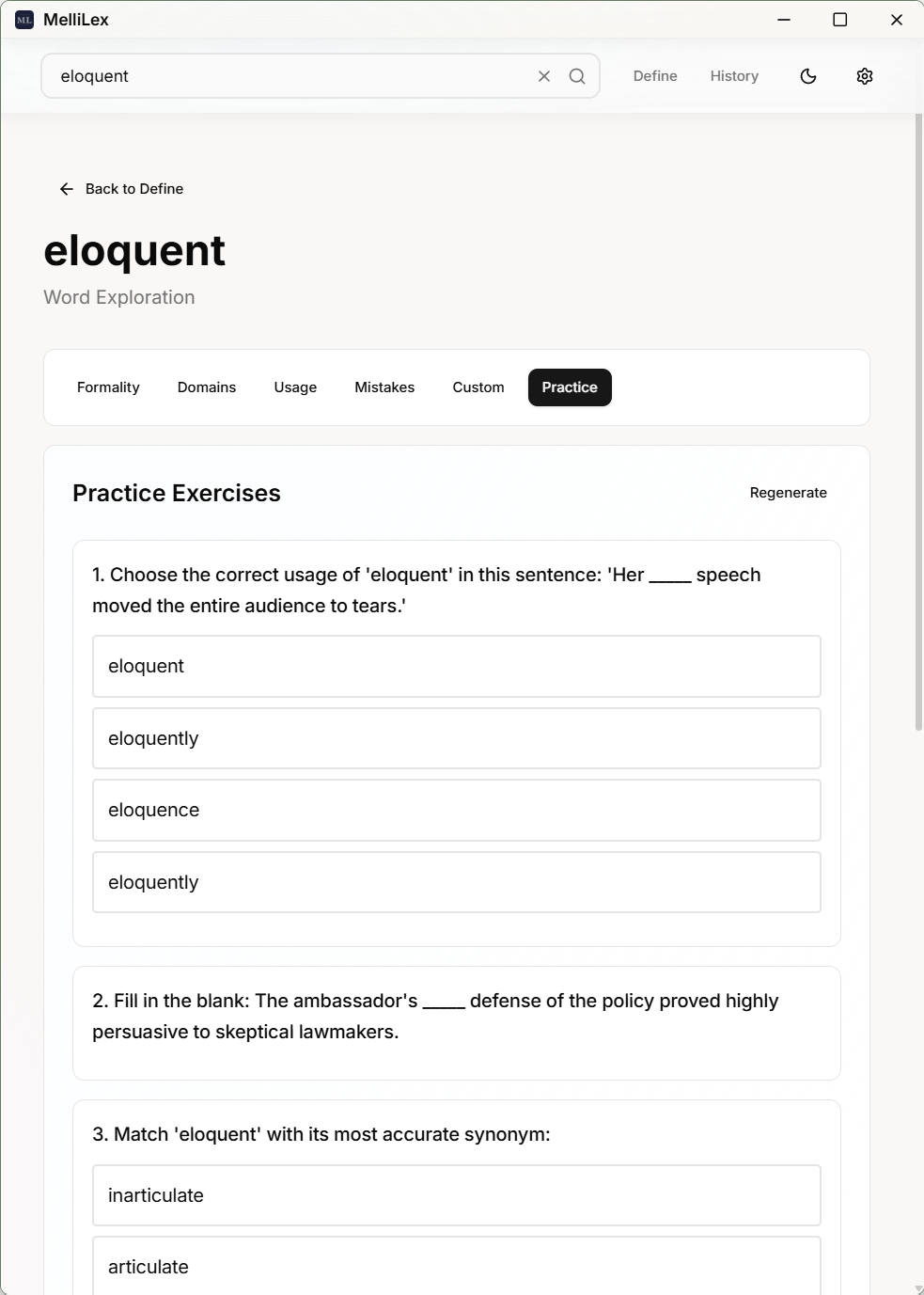This screenshot has width=924, height=1295.
Task: Go to the Custom tab
Action: pos(478,387)
